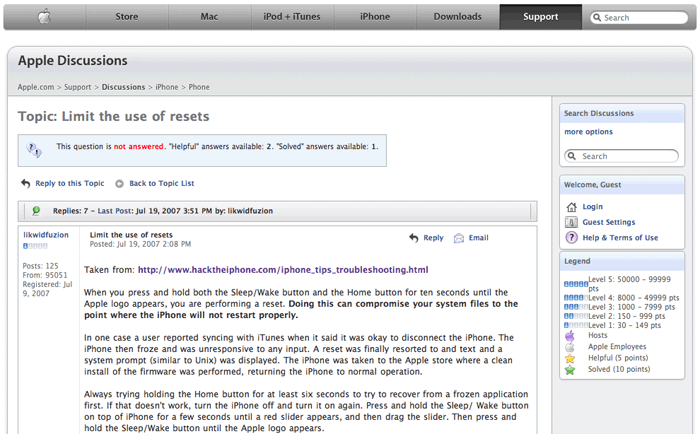
Task: Open the likwidfuzion author profile link
Action: point(45,235)
